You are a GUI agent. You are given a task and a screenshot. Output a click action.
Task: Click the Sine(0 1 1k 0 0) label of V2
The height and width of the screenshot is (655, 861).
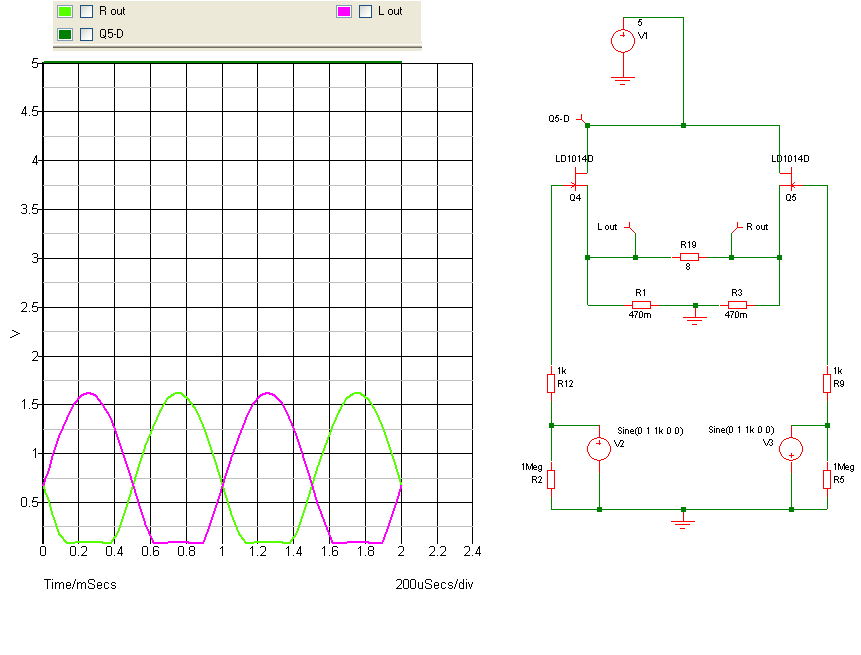[x=650, y=430]
